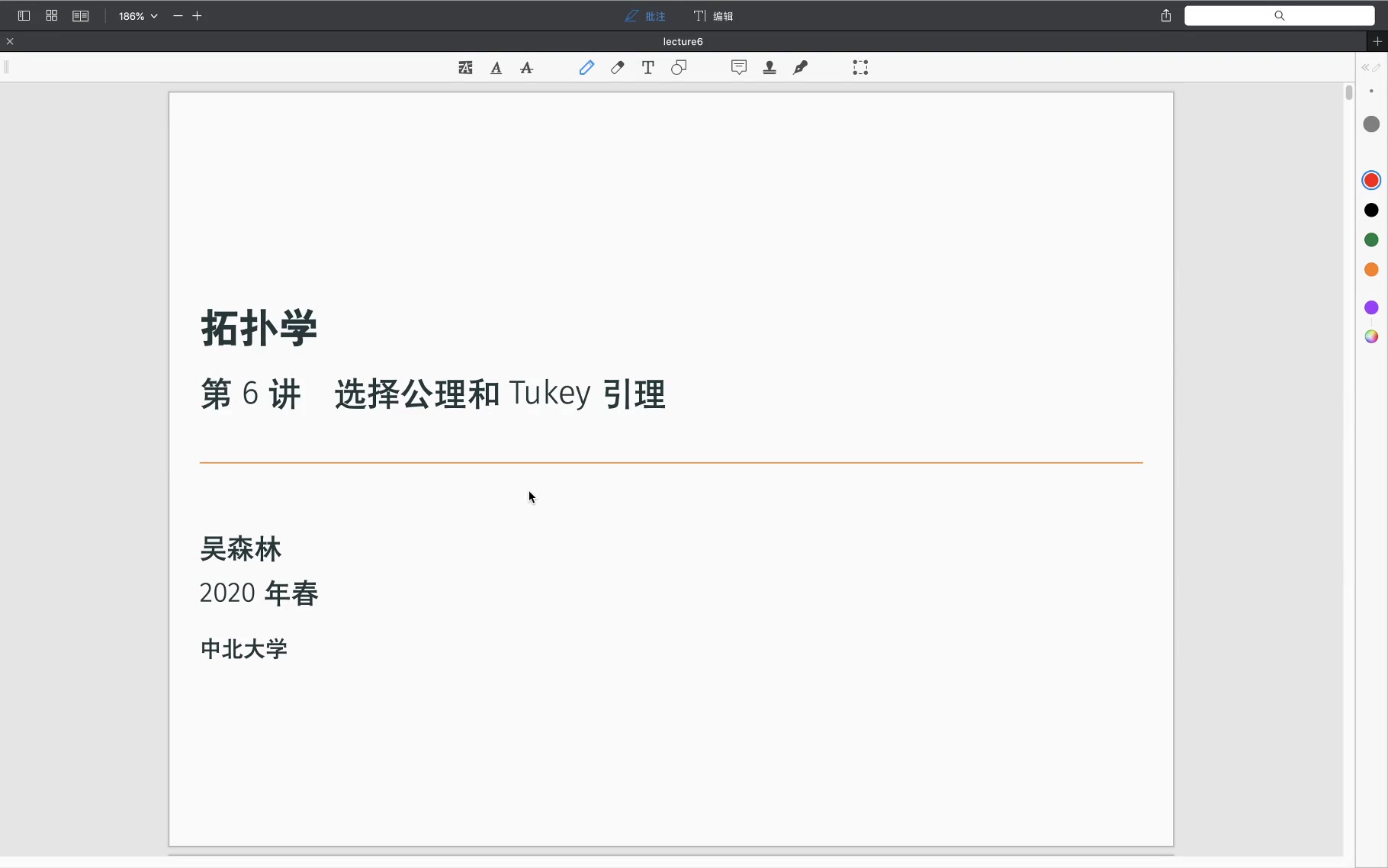The height and width of the screenshot is (868, 1388).
Task: Select the pencil drawing tool
Action: point(586,68)
